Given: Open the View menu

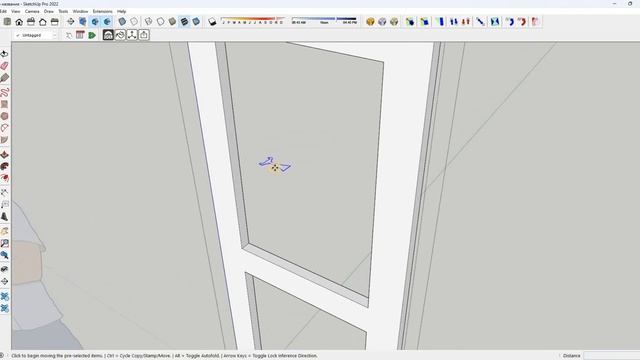Looking at the screenshot, I should [16, 11].
